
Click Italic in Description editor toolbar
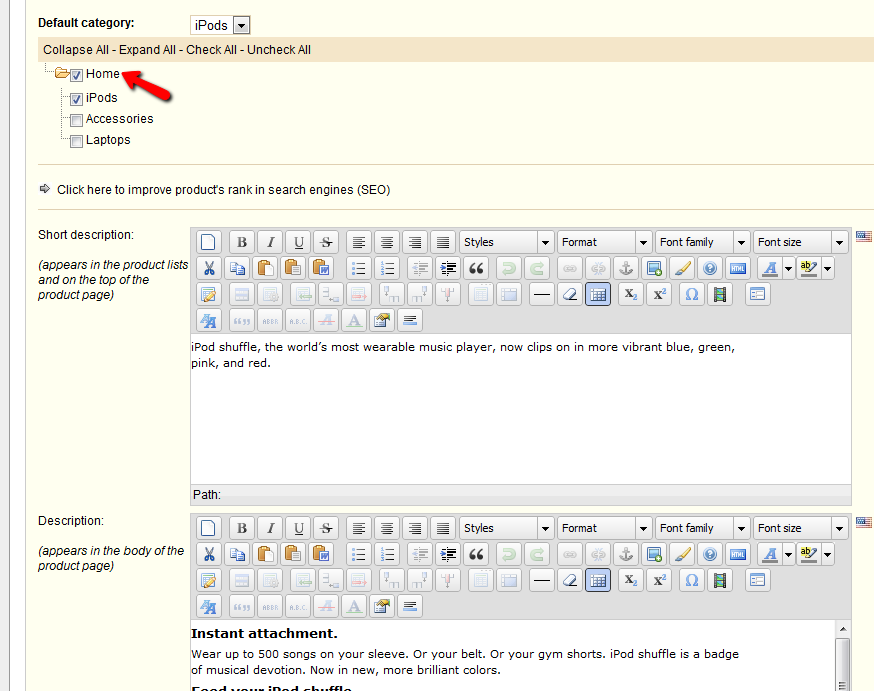[270, 528]
